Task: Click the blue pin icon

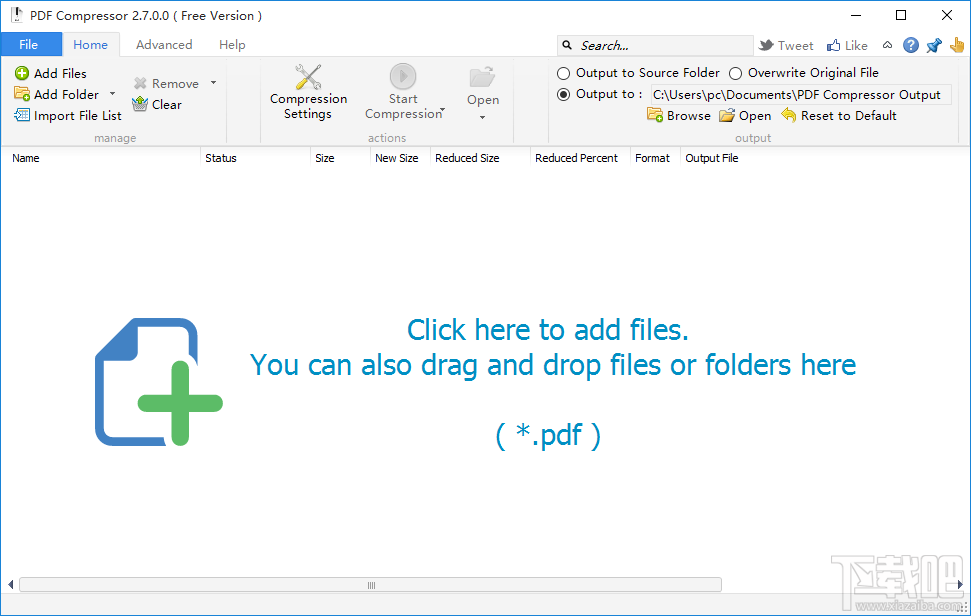Action: (934, 45)
